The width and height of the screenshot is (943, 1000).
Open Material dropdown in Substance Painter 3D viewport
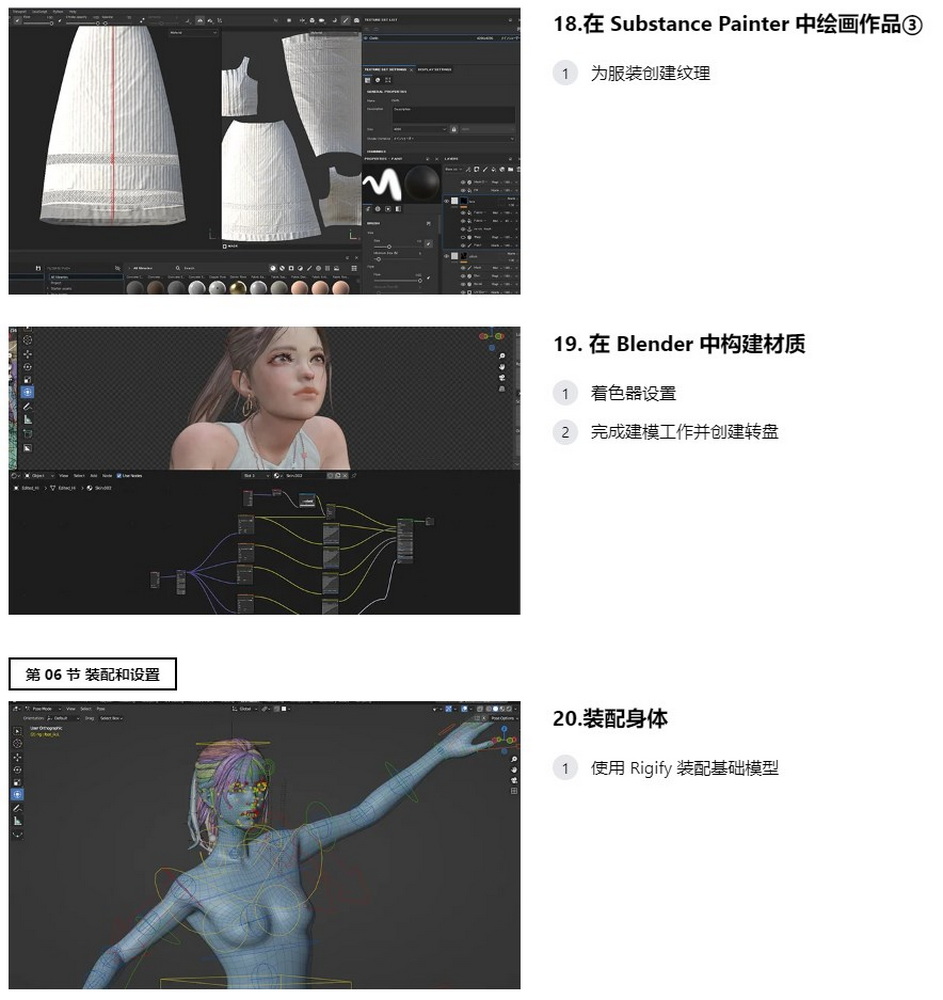[193, 33]
